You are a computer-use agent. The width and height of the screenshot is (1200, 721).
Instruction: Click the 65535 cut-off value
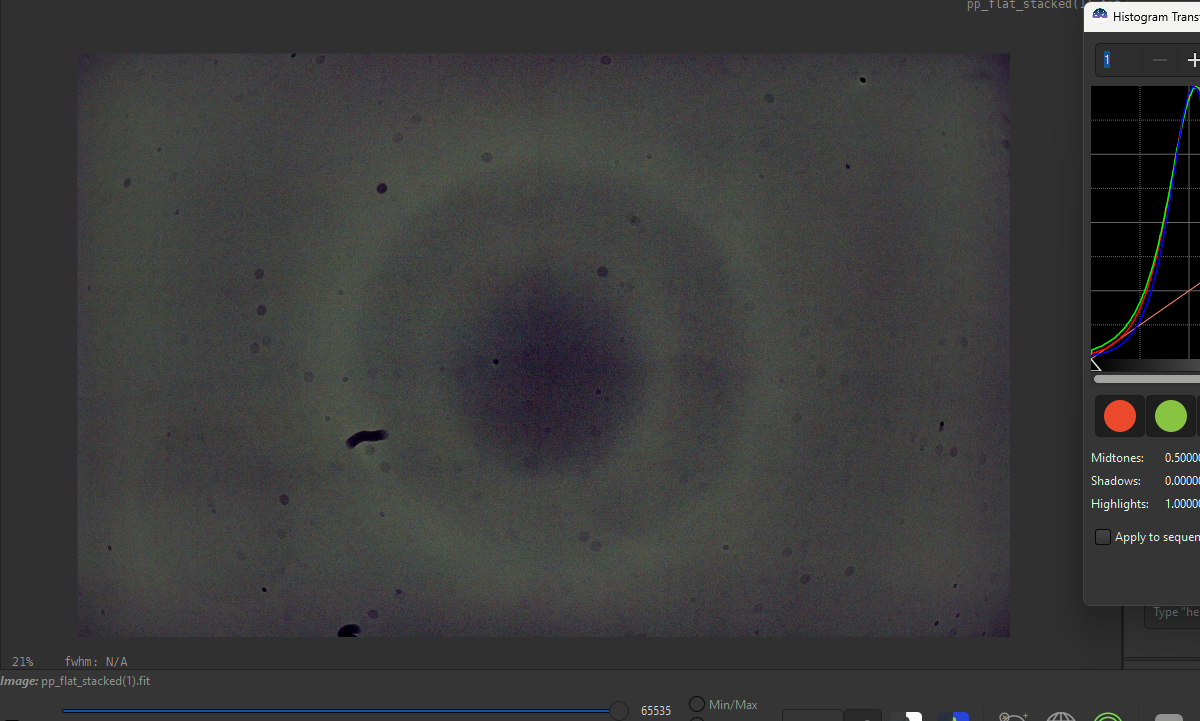(656, 711)
